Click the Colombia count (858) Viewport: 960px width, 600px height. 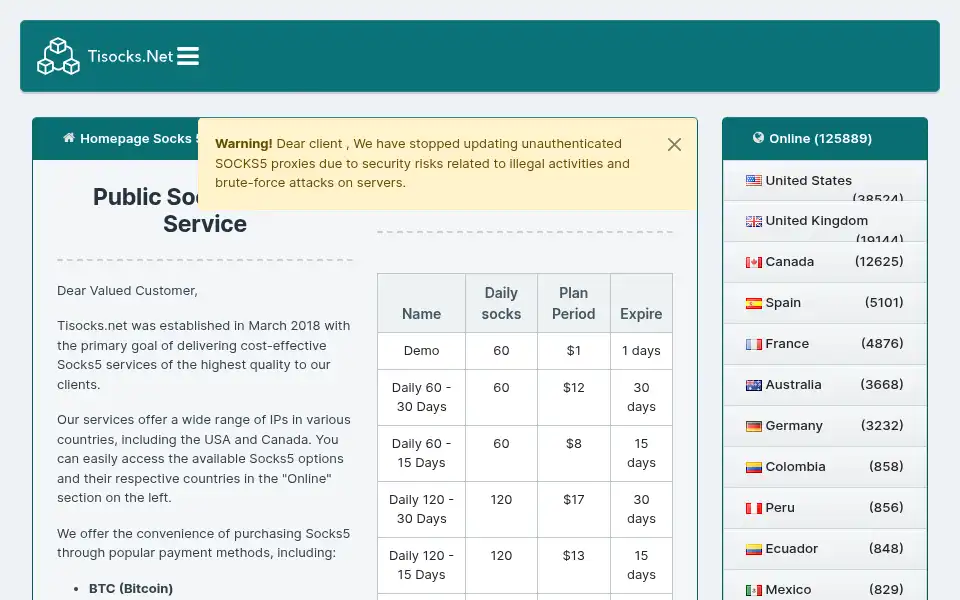tap(886, 467)
